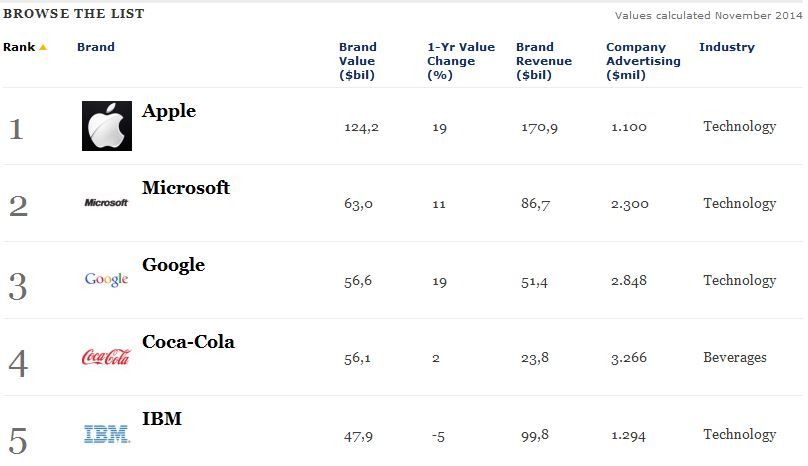This screenshot has width=808, height=466.
Task: Click the Apple logo icon
Action: 106,127
